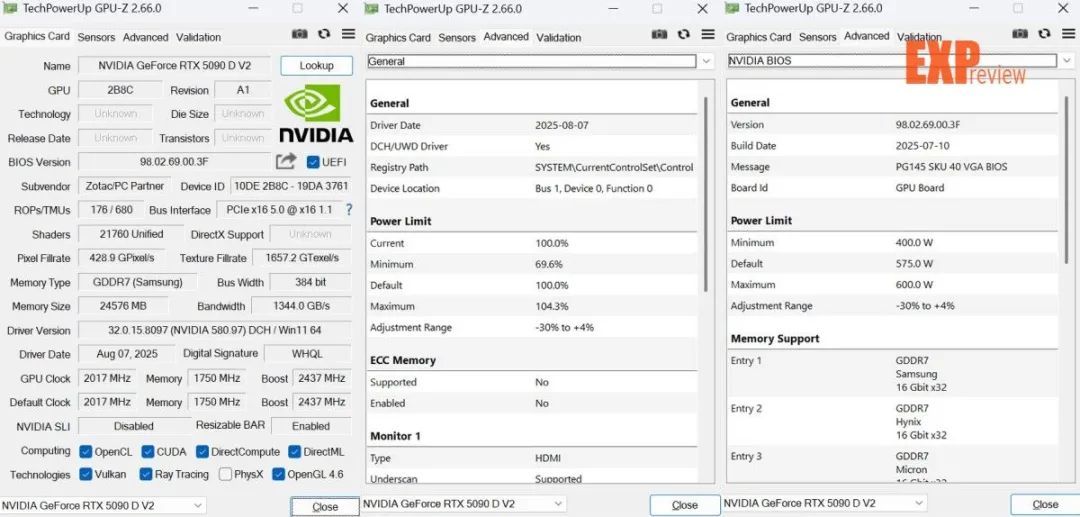Screen dimensions: 1080x517
Task: Click the 'HDMI' monitor type value
Action: (548, 458)
